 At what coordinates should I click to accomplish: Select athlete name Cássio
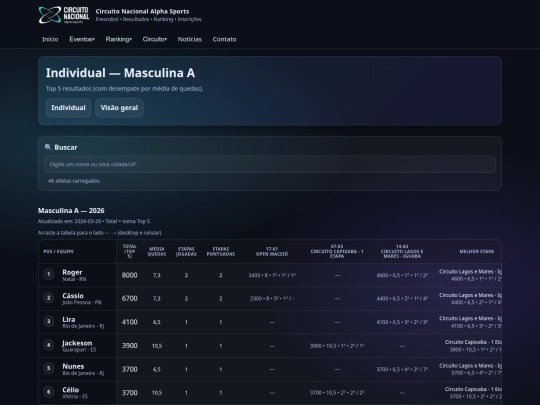click(x=73, y=295)
